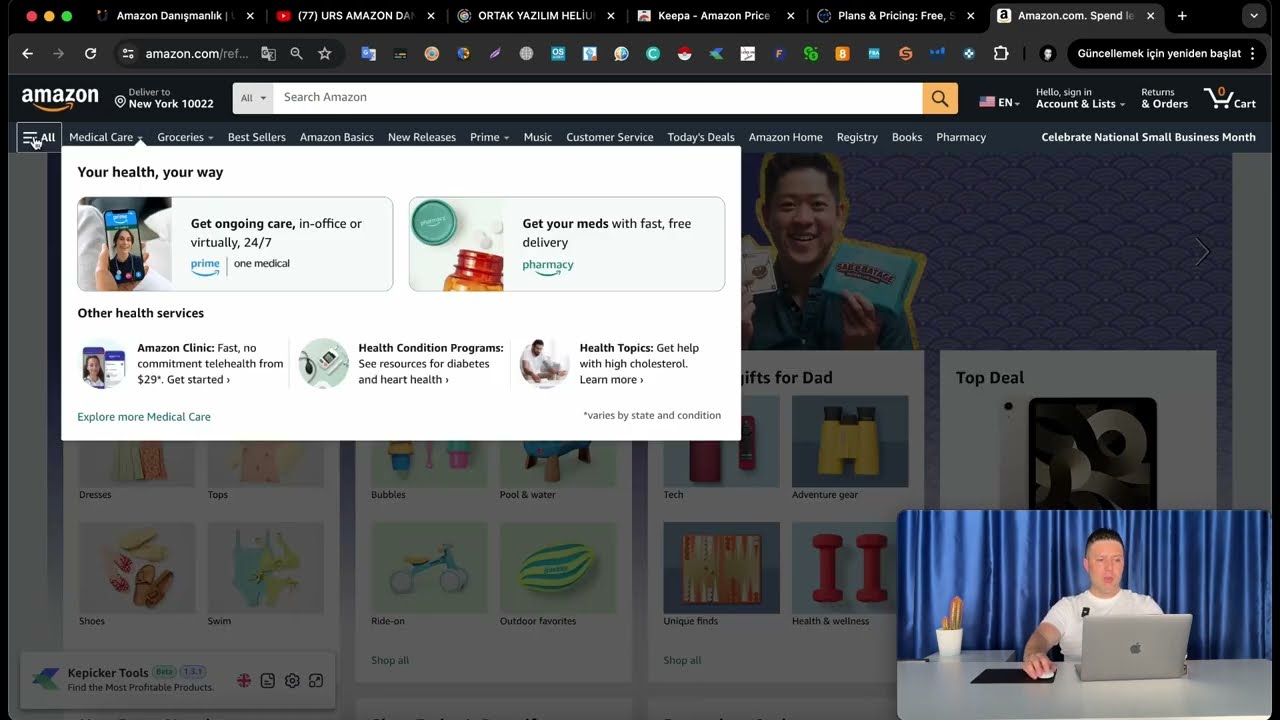Click the Kepicker Tools UK flag language icon
Image resolution: width=1280 pixels, height=720 pixels.
(244, 680)
